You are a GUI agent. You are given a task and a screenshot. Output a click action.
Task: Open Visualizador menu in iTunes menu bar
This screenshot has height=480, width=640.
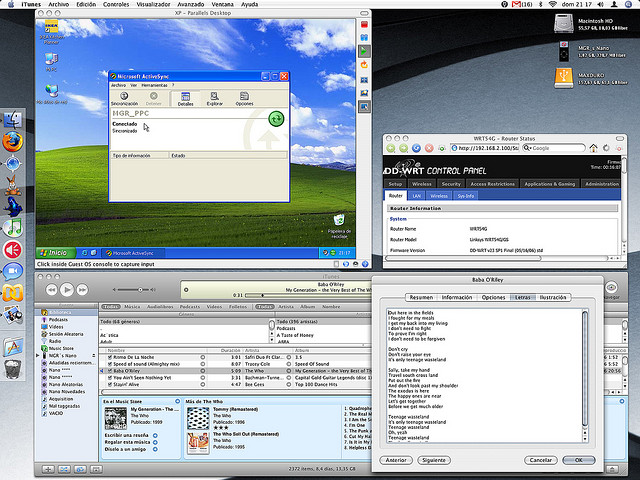pyautogui.click(x=153, y=4)
